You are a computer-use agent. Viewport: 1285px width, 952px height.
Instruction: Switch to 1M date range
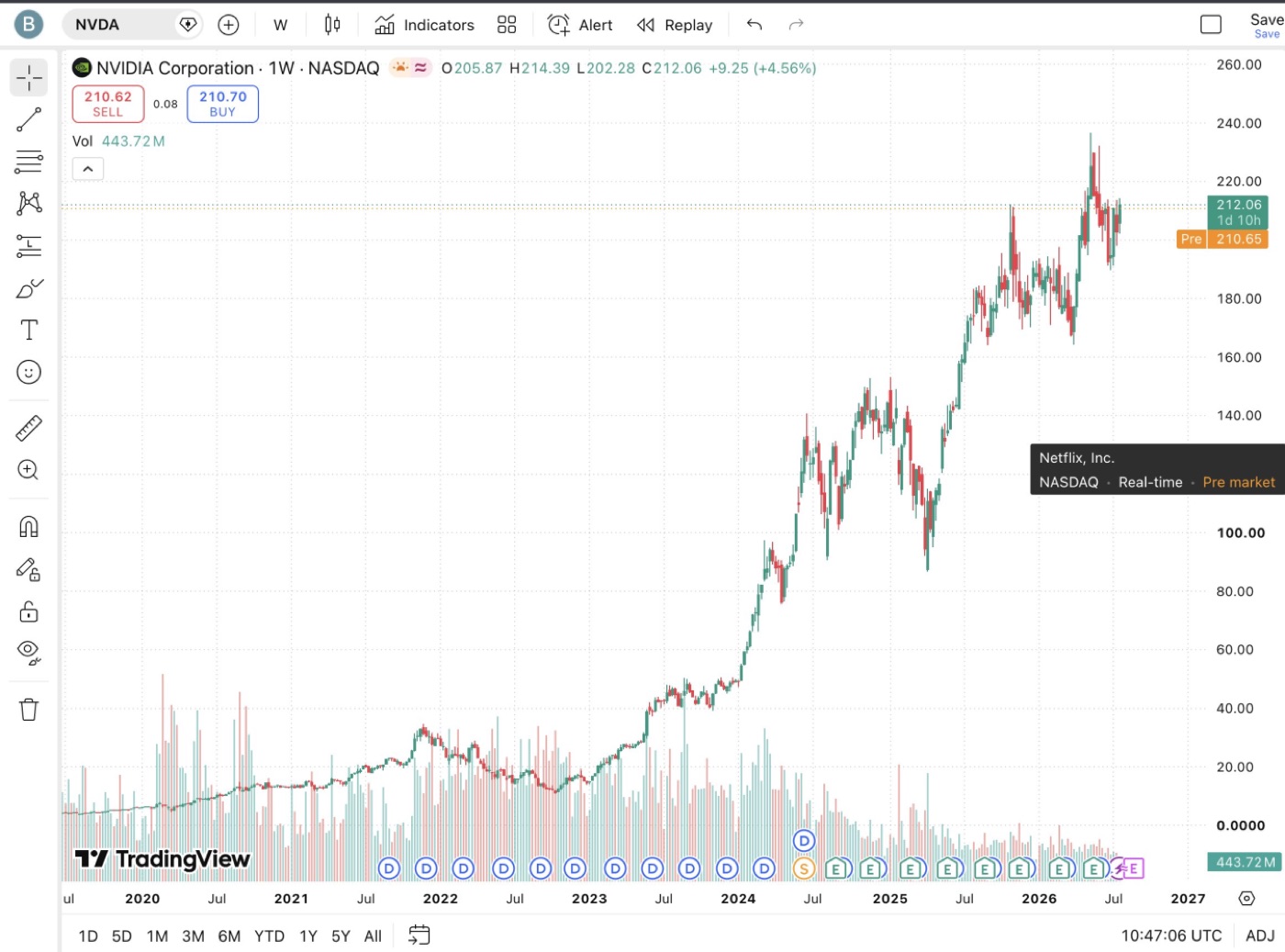(158, 936)
